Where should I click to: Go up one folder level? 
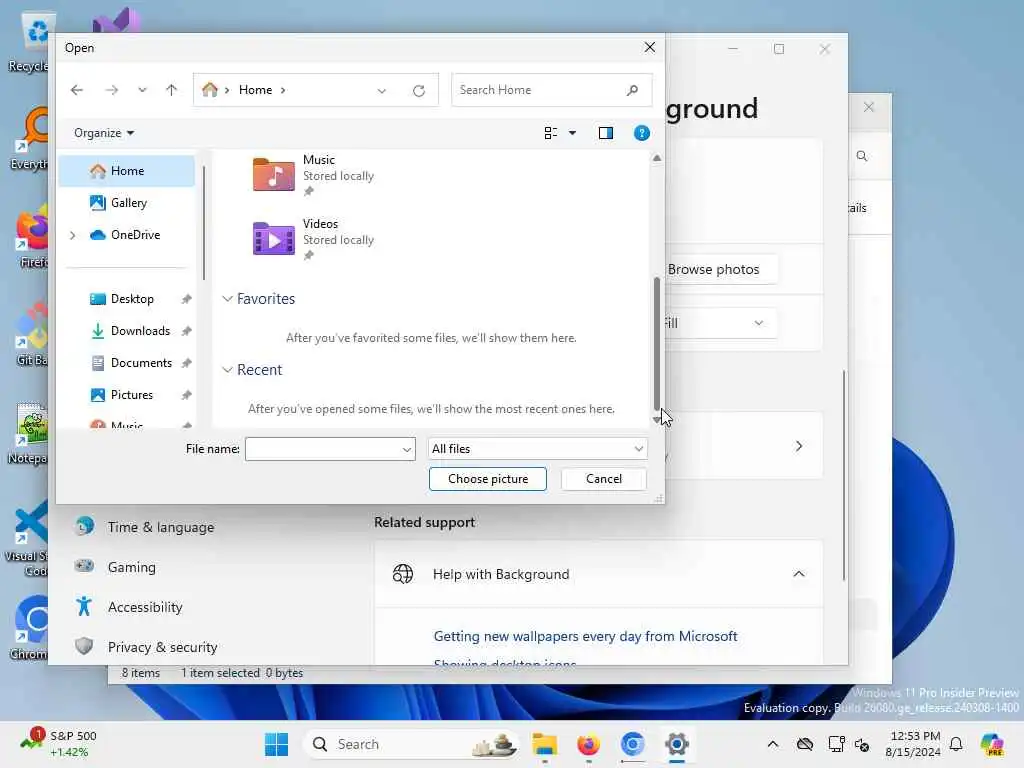(x=171, y=90)
